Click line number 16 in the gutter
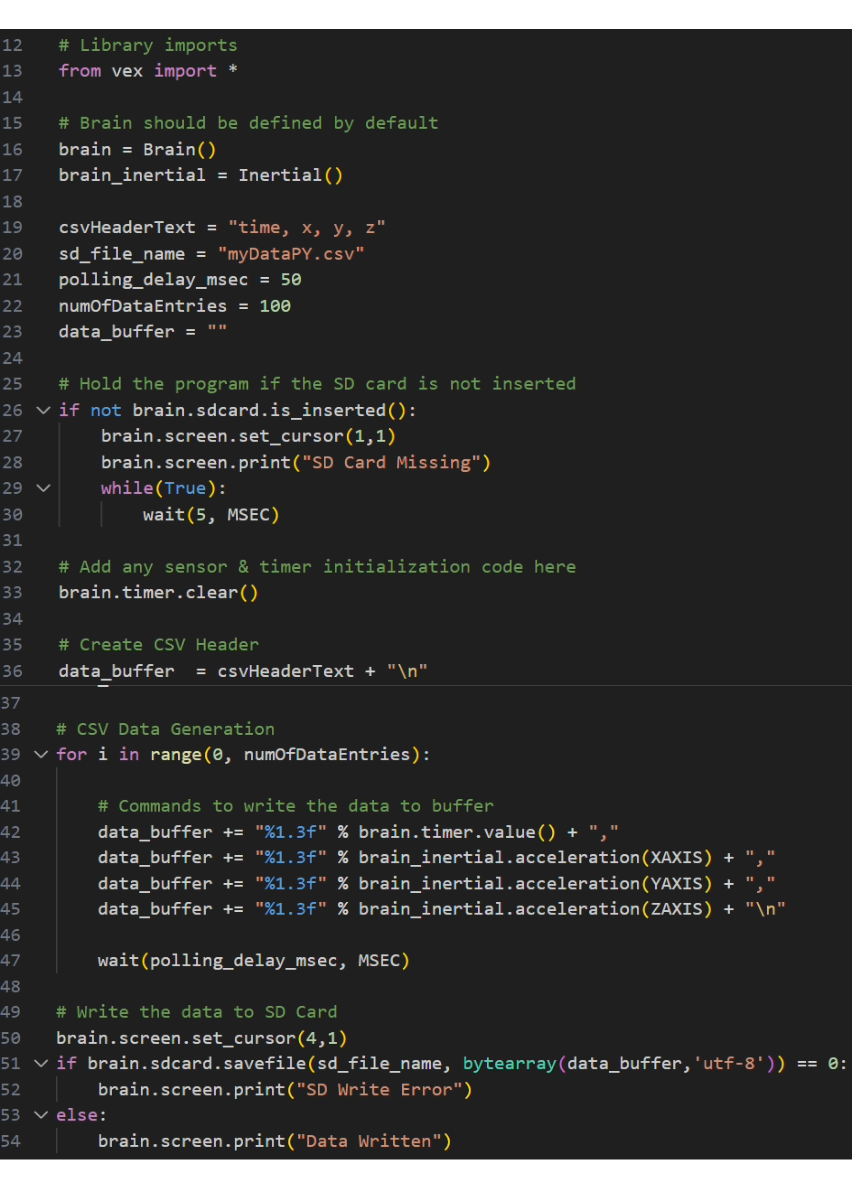The height and width of the screenshot is (1200, 852). coord(12,148)
